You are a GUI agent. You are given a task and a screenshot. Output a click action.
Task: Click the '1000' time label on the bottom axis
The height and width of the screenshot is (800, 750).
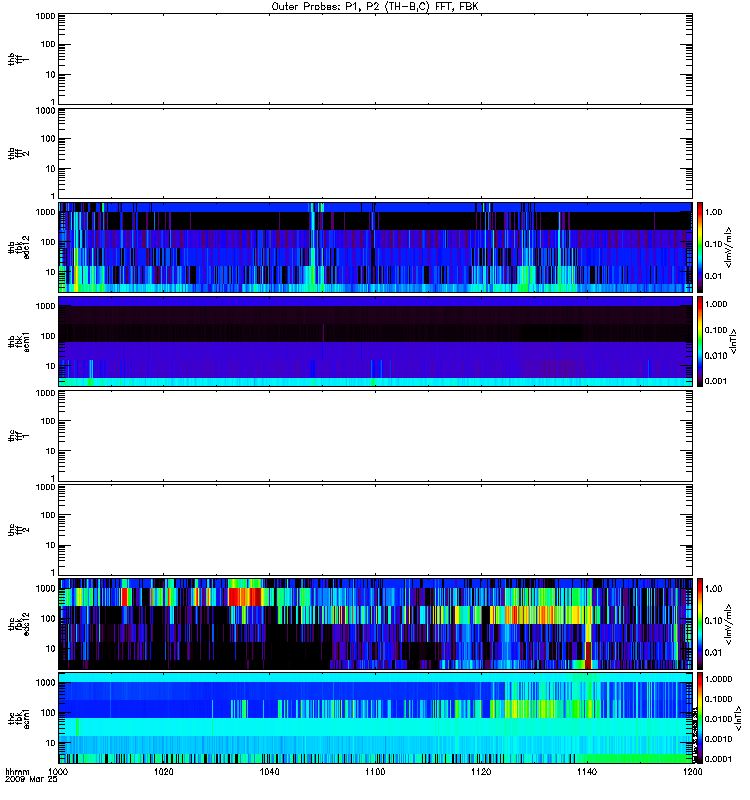pyautogui.click(x=58, y=771)
